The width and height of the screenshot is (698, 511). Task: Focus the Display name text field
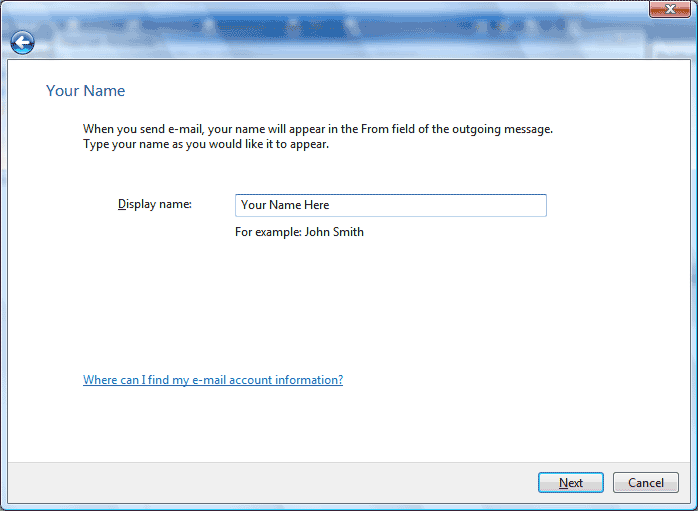tap(390, 205)
